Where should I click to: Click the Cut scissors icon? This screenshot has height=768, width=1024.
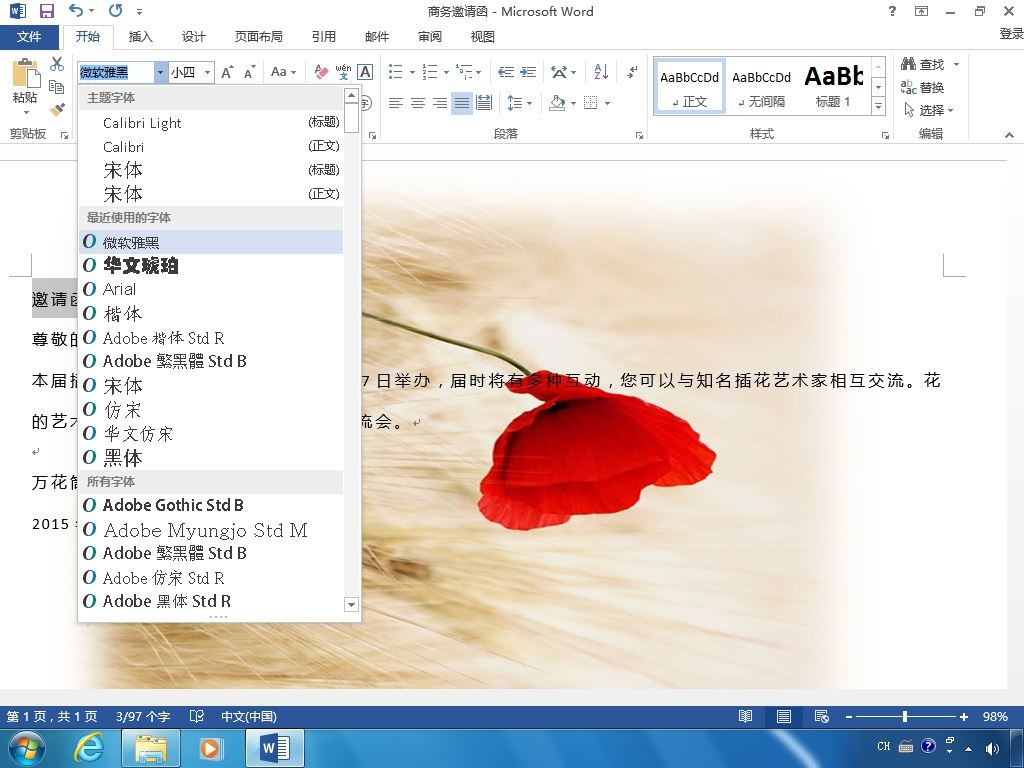(x=57, y=64)
